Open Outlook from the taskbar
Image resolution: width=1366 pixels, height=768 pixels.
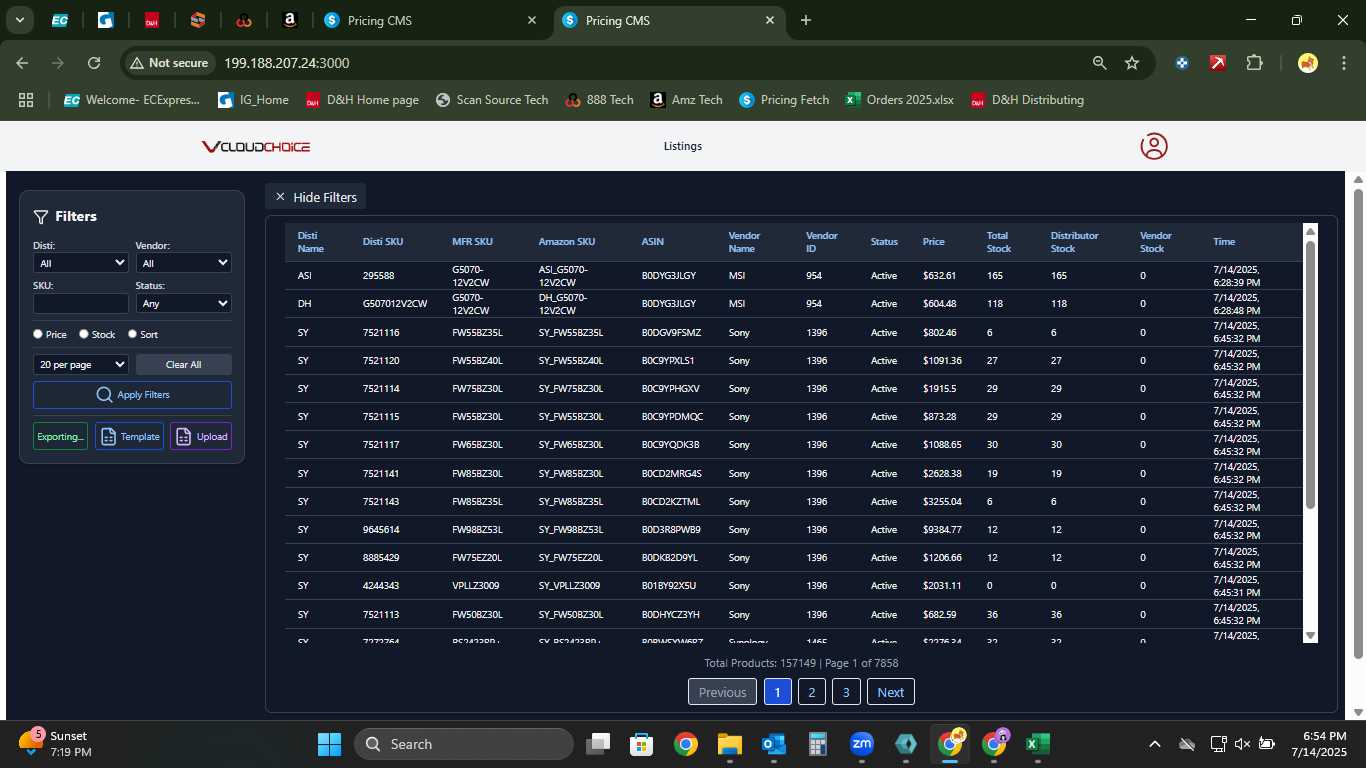coord(773,744)
